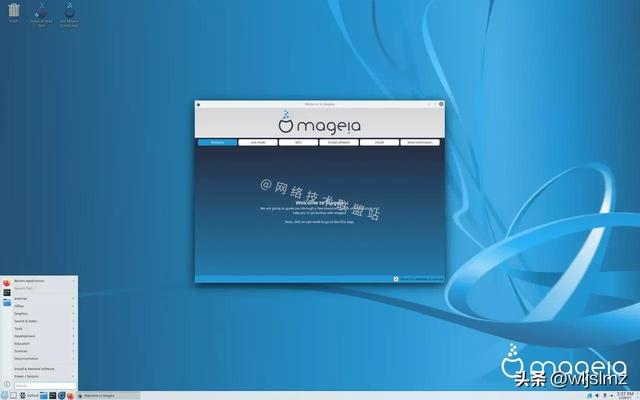The width and height of the screenshot is (640, 400).
Task: Click the Default virtual desktop label in the taskbar
Action: [33, 396]
